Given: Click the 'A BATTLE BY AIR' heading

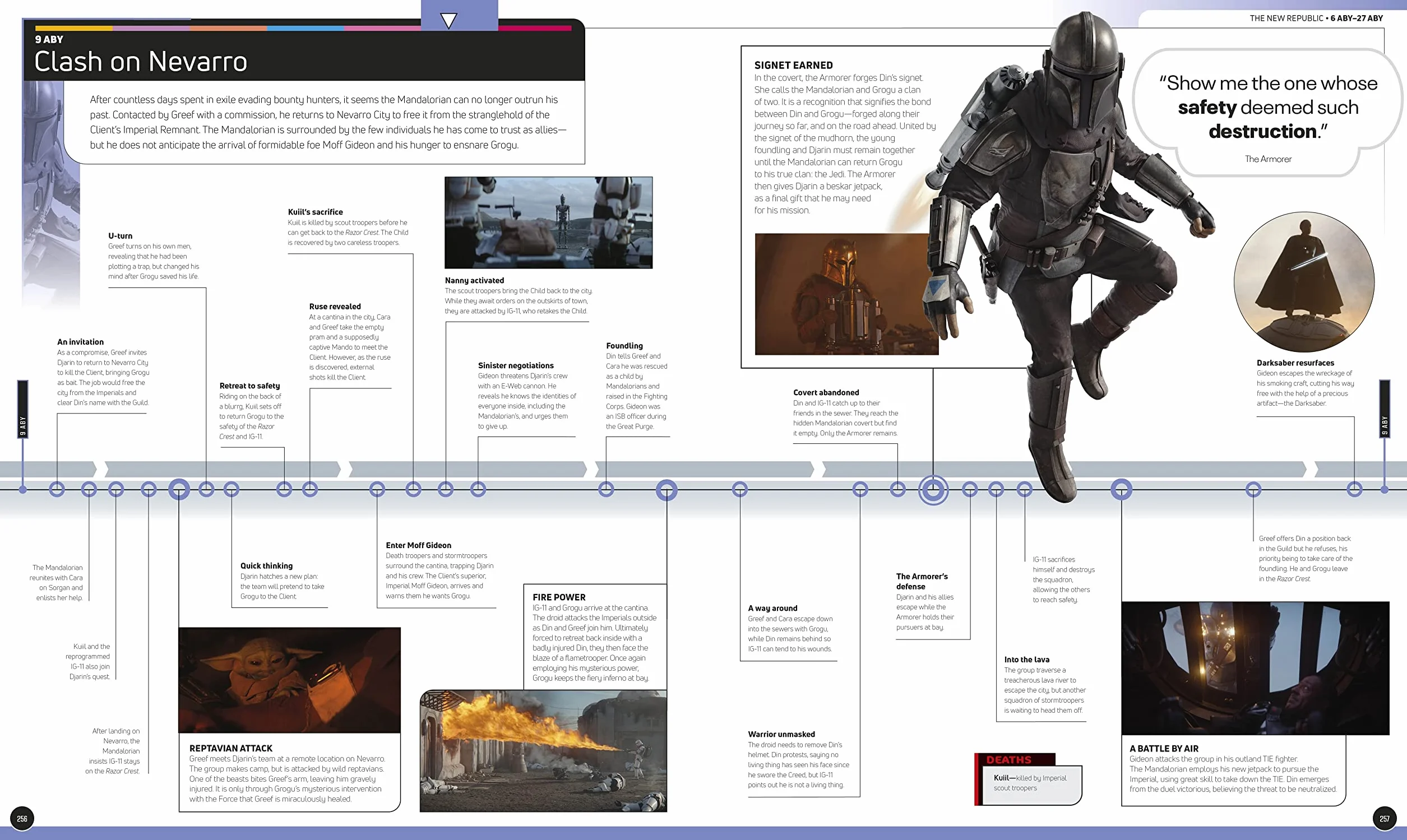Looking at the screenshot, I should point(1164,748).
